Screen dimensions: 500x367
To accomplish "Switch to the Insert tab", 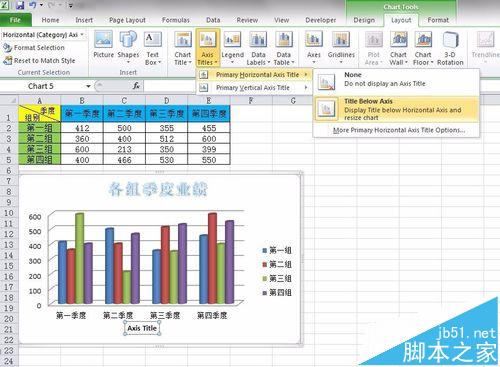I will pos(84,20).
